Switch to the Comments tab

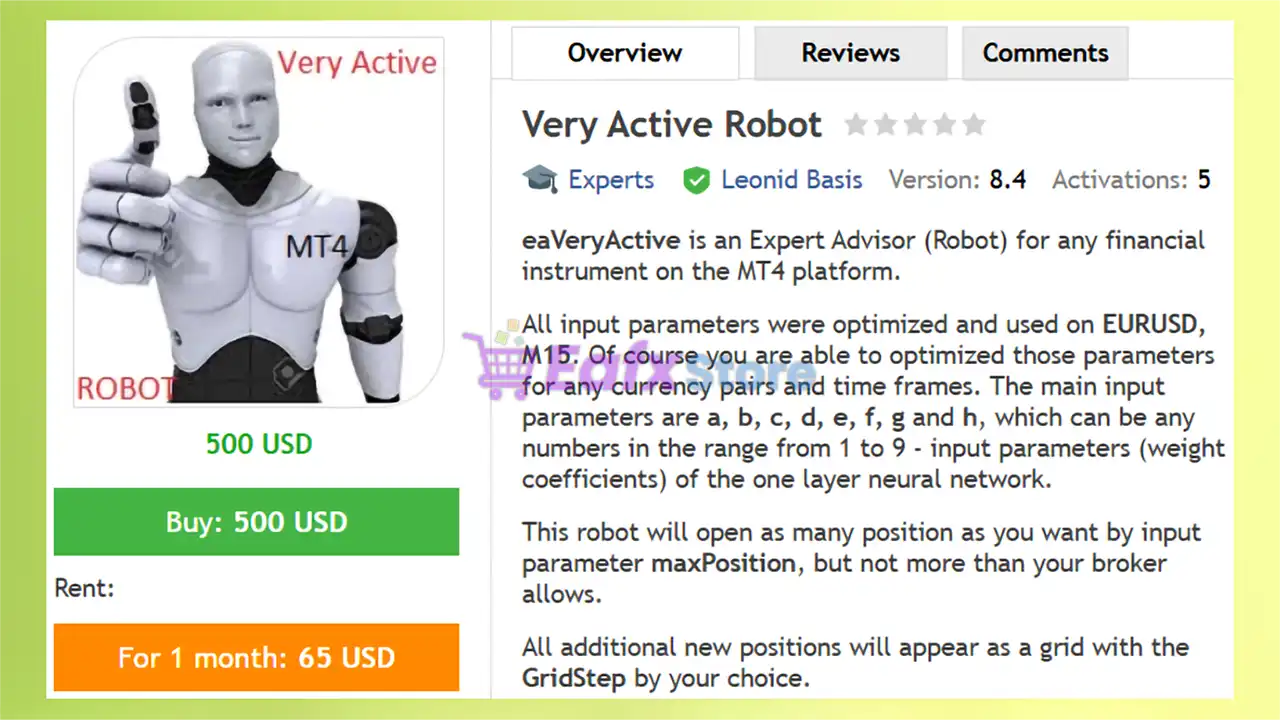pyautogui.click(x=1045, y=53)
